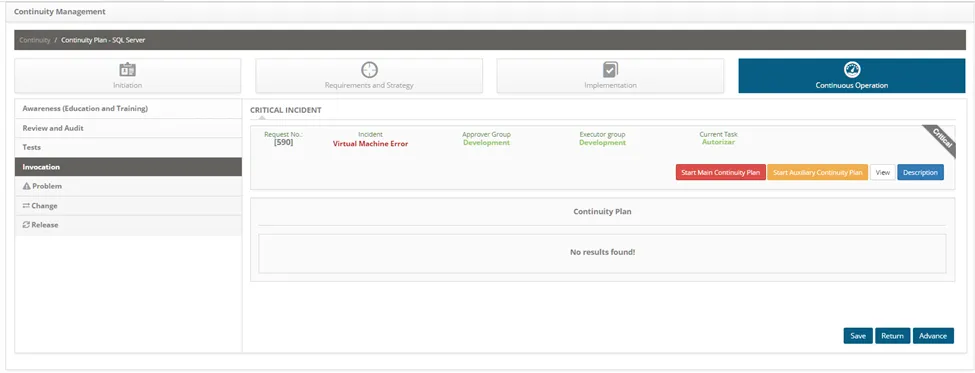Switch to Continuous Operation tab label
The width and height of the screenshot is (975, 373).
(852, 85)
